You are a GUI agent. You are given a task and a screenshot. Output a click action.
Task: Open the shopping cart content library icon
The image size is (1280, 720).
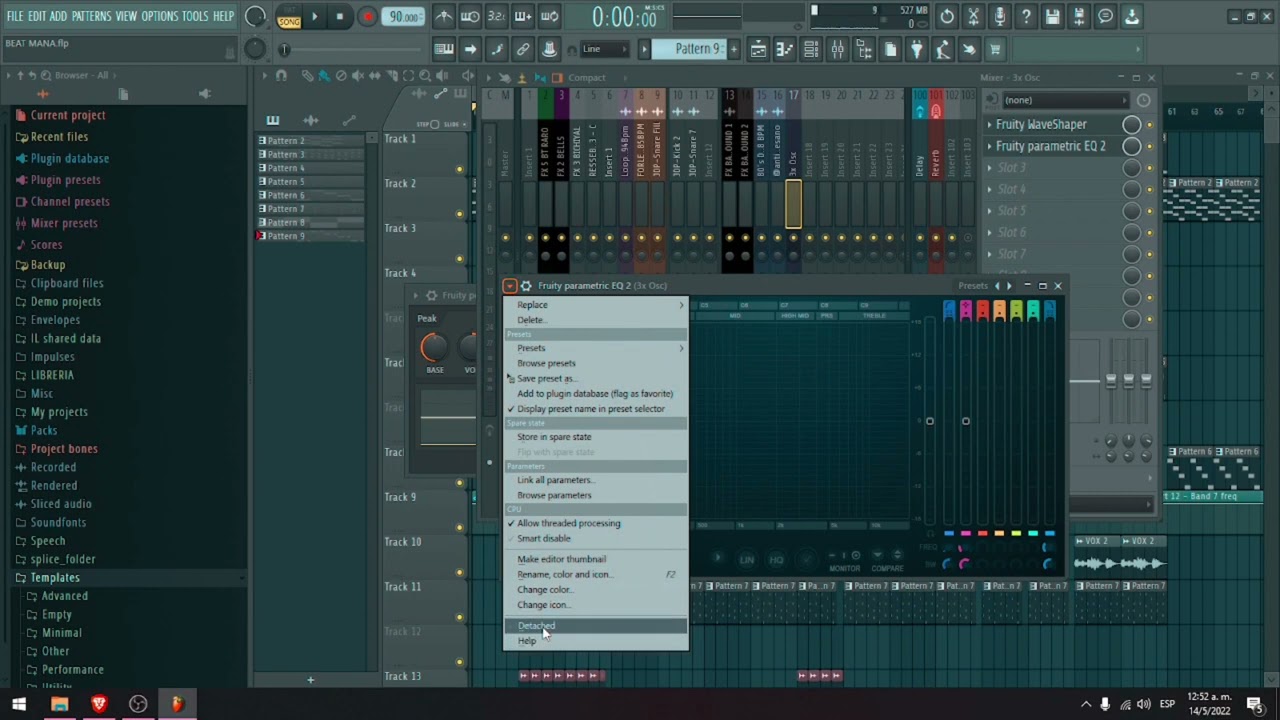pos(995,49)
